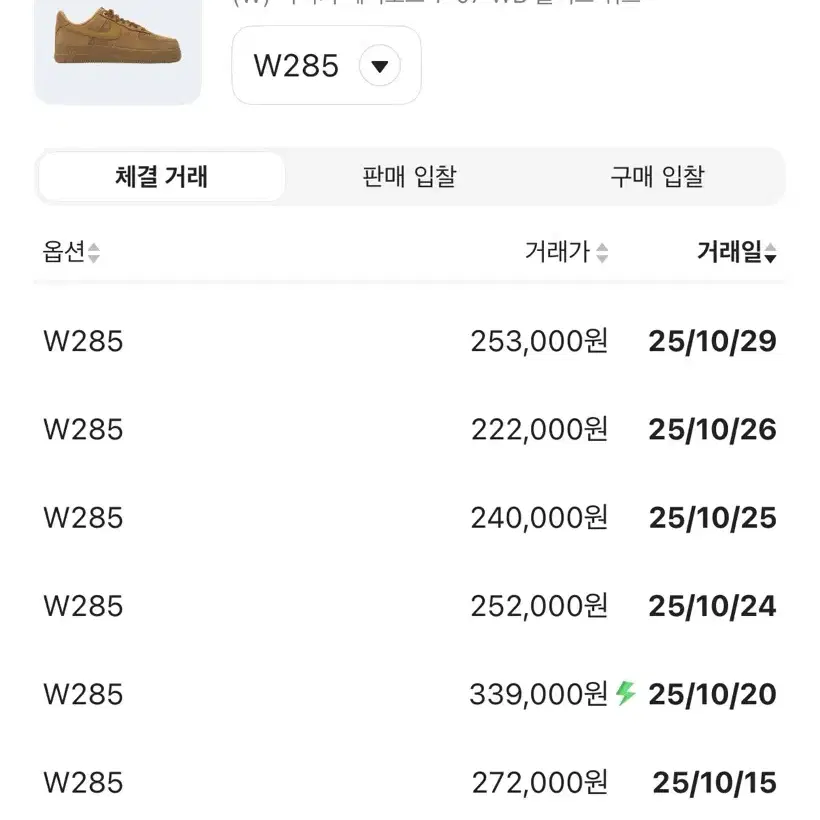Click the up arrow beside 옵션 header
Viewport: 820px width, 820px height.
[96, 248]
